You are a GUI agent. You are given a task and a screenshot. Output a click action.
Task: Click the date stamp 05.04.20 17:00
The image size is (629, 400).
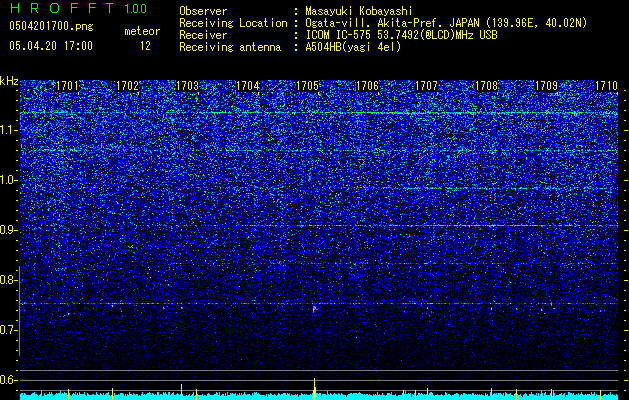51,46
